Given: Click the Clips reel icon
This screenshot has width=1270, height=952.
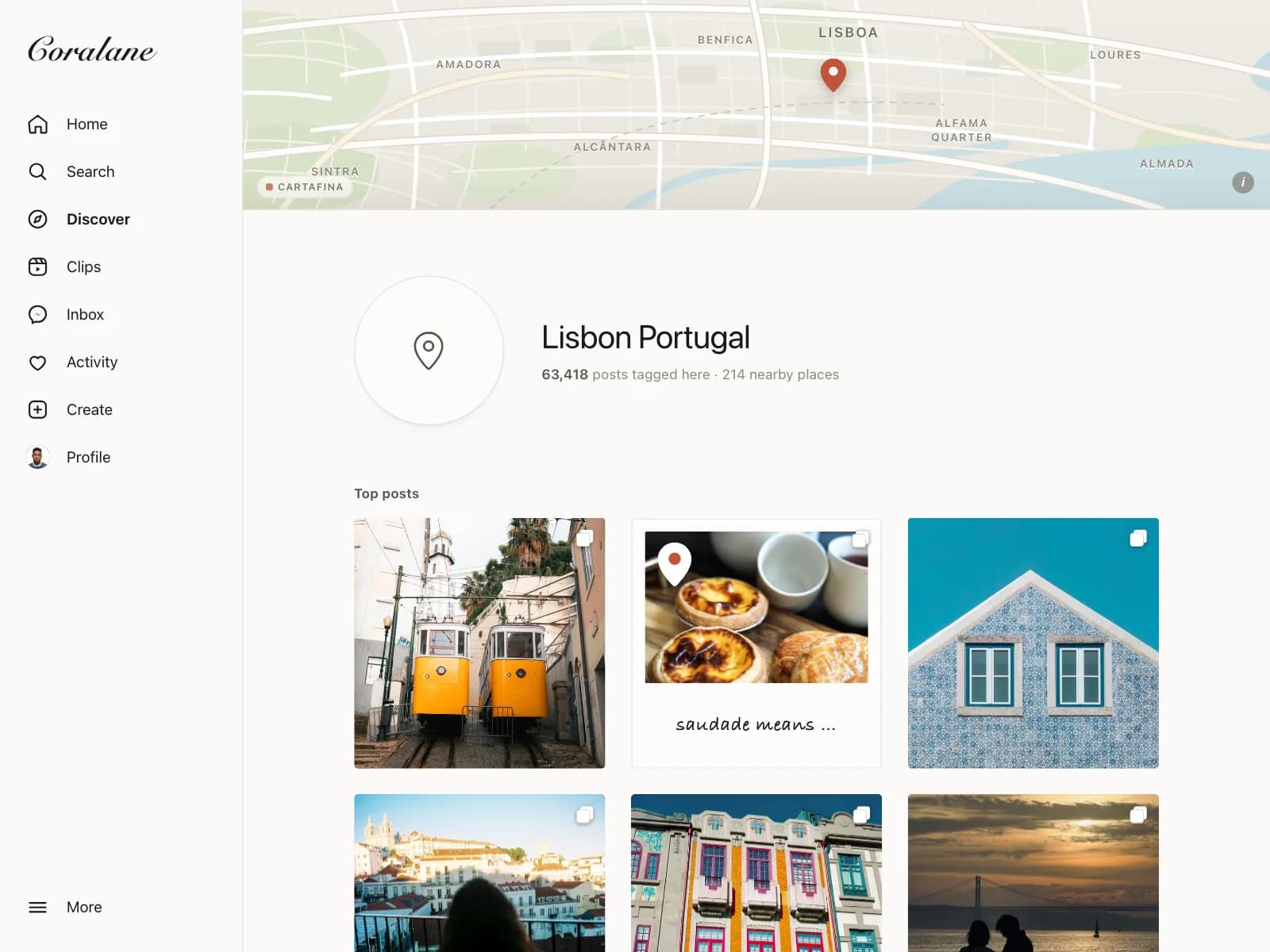Looking at the screenshot, I should point(38,267).
